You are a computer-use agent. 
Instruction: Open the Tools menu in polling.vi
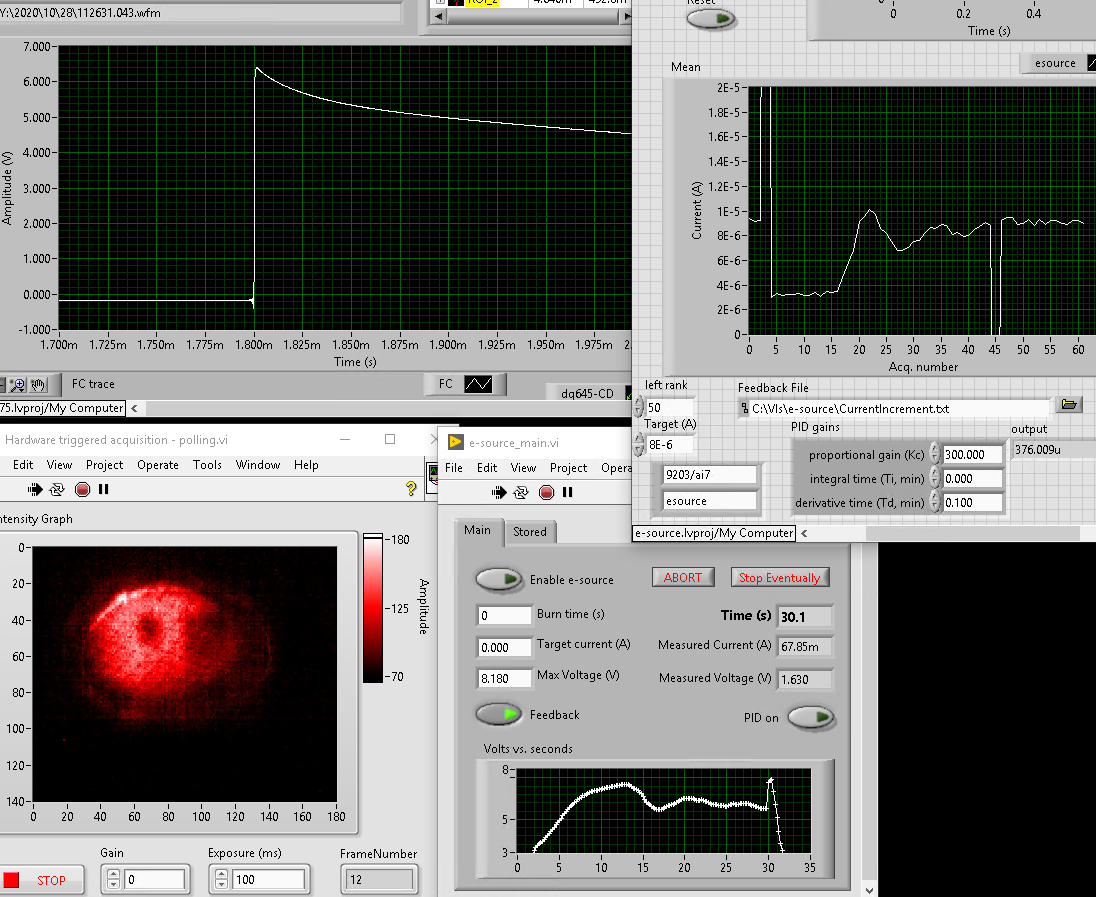coord(207,465)
